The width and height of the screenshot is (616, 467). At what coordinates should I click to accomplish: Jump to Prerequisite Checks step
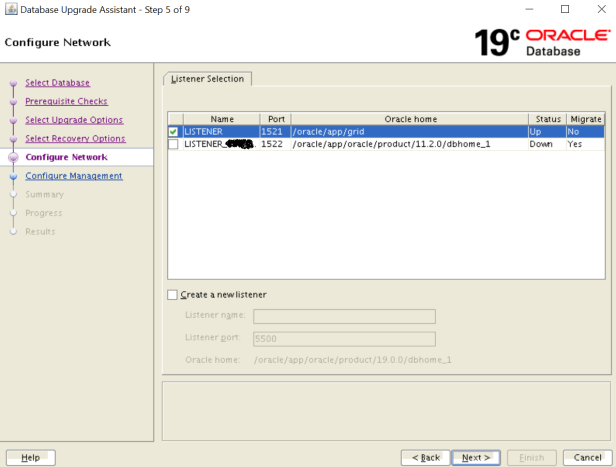click(x=66, y=101)
